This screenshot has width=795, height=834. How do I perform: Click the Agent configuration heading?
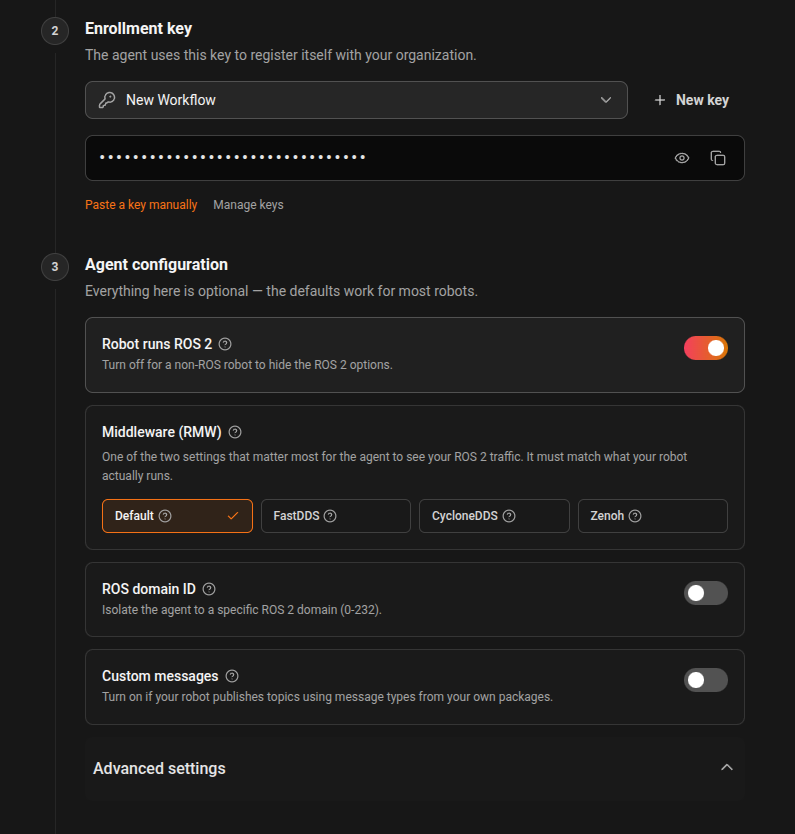156,264
